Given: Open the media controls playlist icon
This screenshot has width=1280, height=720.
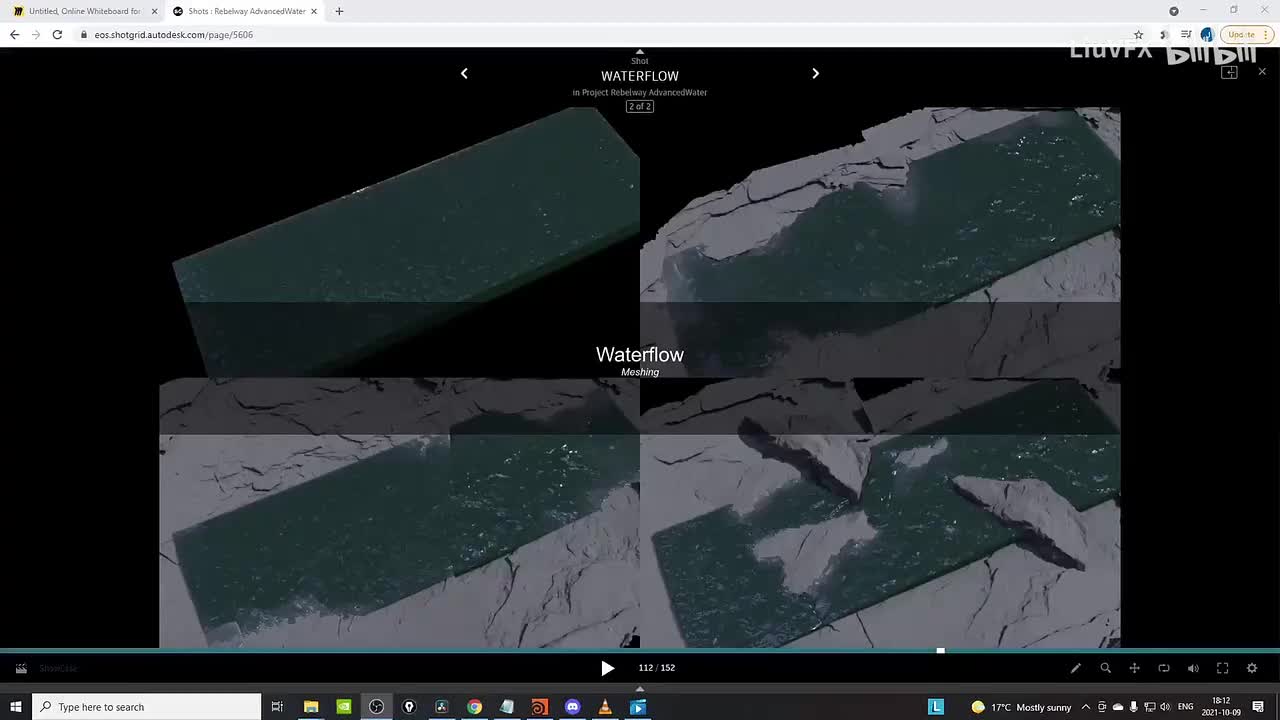Looking at the screenshot, I should point(1186,35).
